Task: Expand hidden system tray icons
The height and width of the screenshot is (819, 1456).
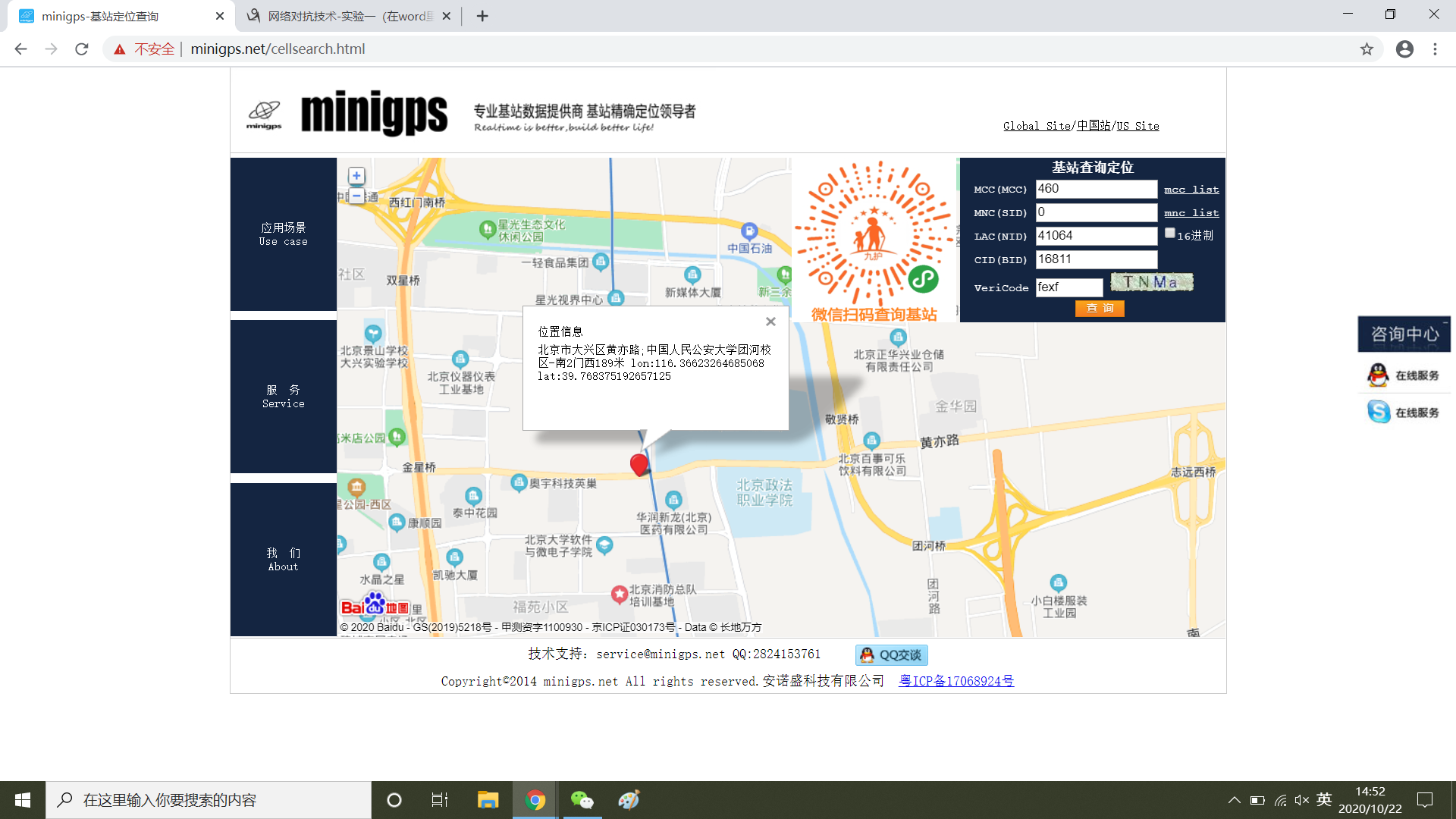Action: point(1234,800)
